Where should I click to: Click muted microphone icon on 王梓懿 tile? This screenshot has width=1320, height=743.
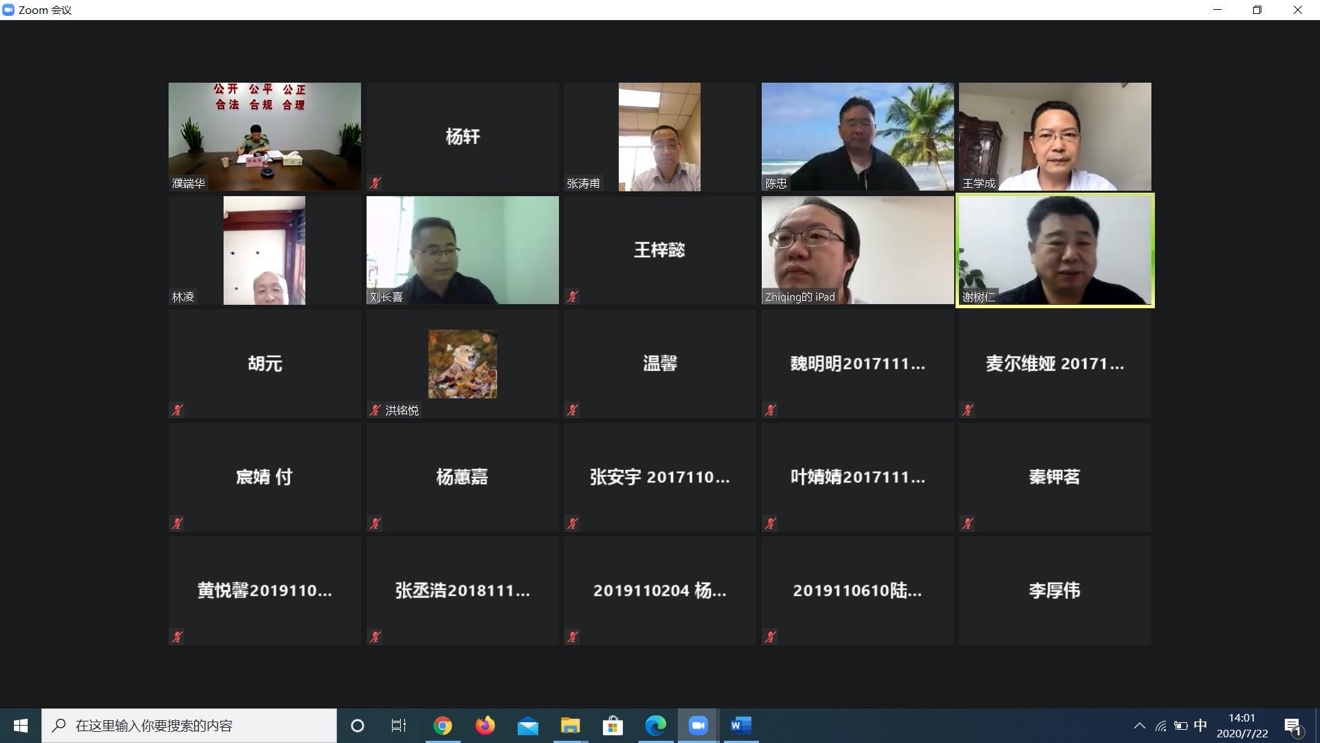click(x=573, y=297)
